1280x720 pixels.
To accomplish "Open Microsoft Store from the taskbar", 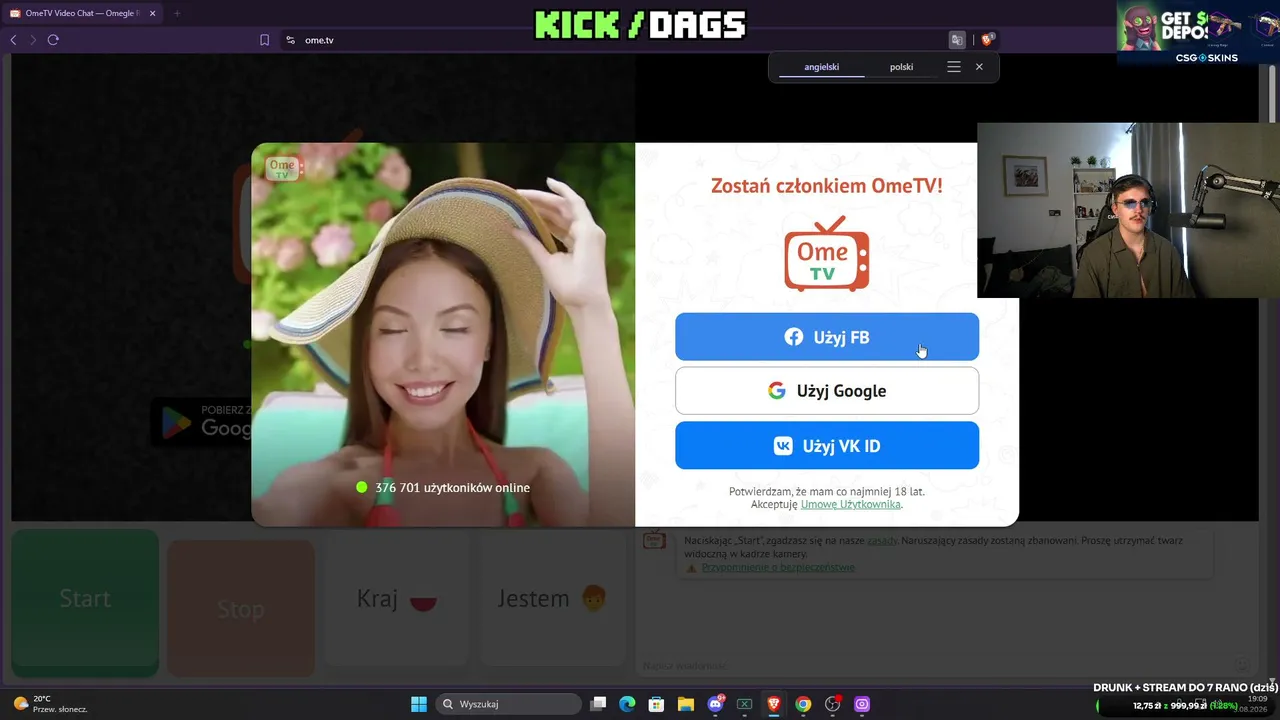I will (x=656, y=704).
